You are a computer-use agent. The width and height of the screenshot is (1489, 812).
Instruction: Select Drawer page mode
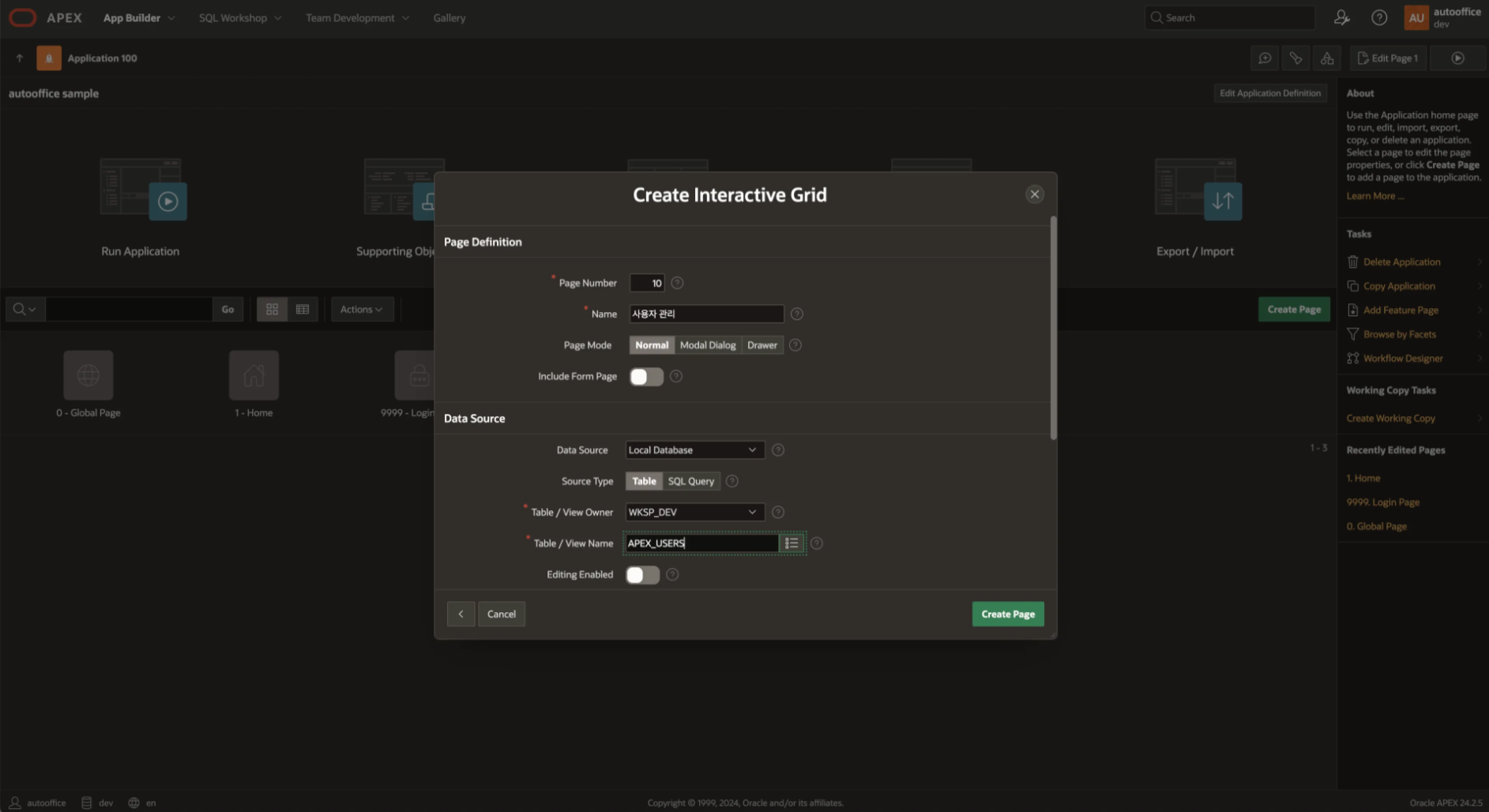tap(762, 345)
